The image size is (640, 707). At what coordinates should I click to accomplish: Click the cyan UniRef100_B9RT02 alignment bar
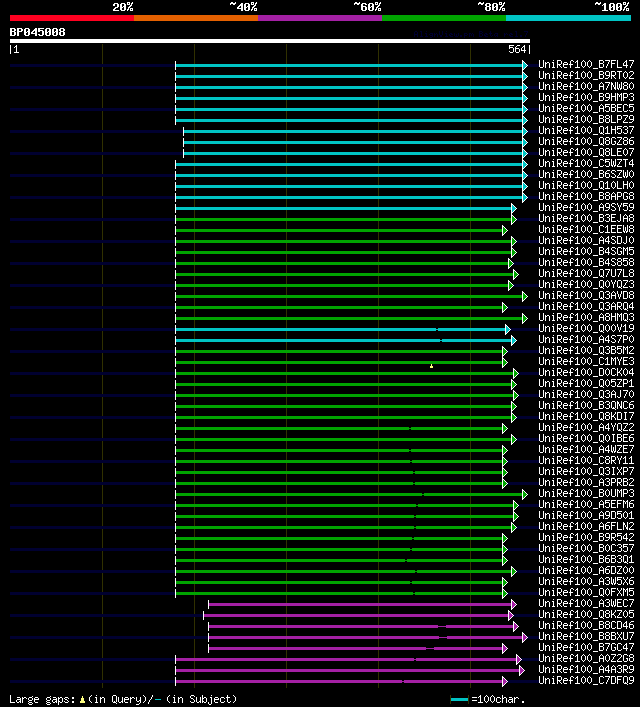point(349,77)
